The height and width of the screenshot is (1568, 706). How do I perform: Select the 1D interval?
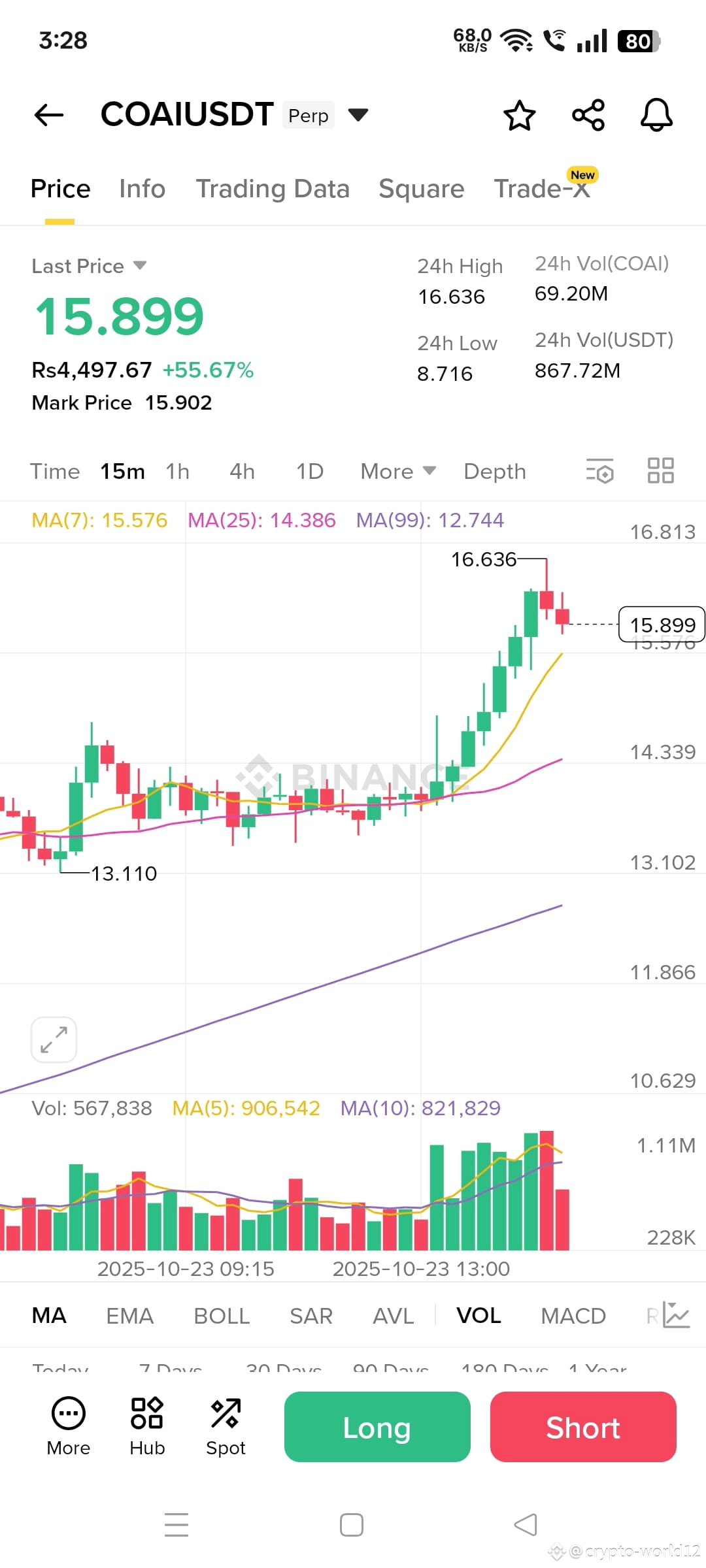point(310,471)
